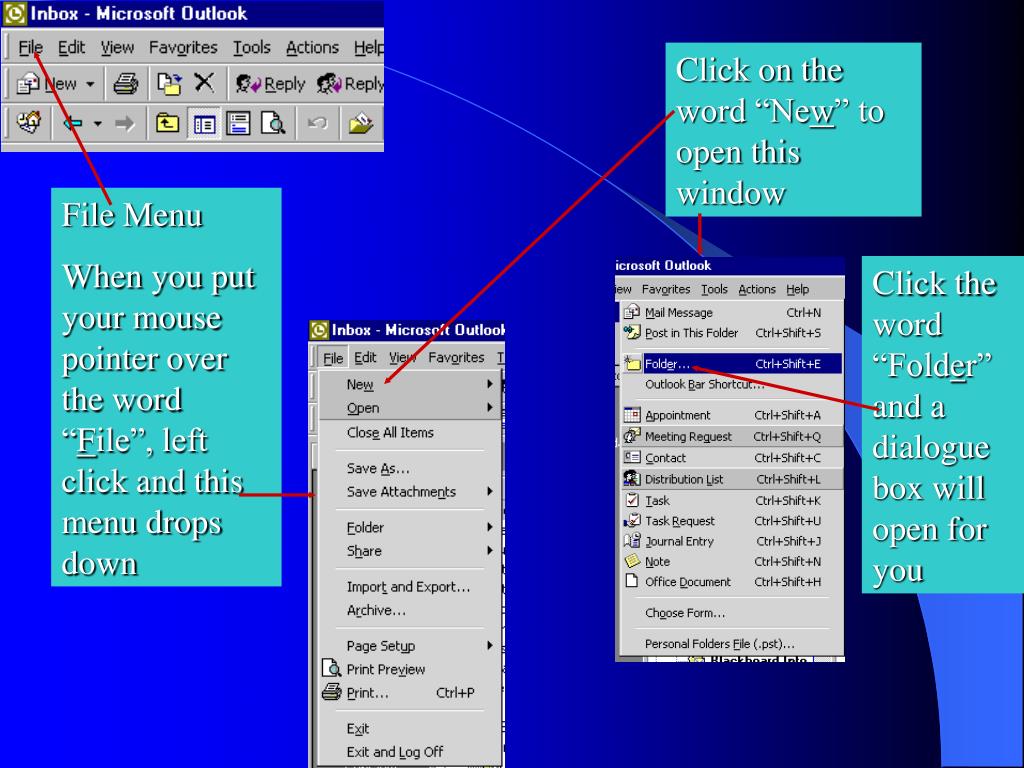Expand Page Setup submenu in File menu
This screenshot has height=768, width=1024.
(x=411, y=646)
